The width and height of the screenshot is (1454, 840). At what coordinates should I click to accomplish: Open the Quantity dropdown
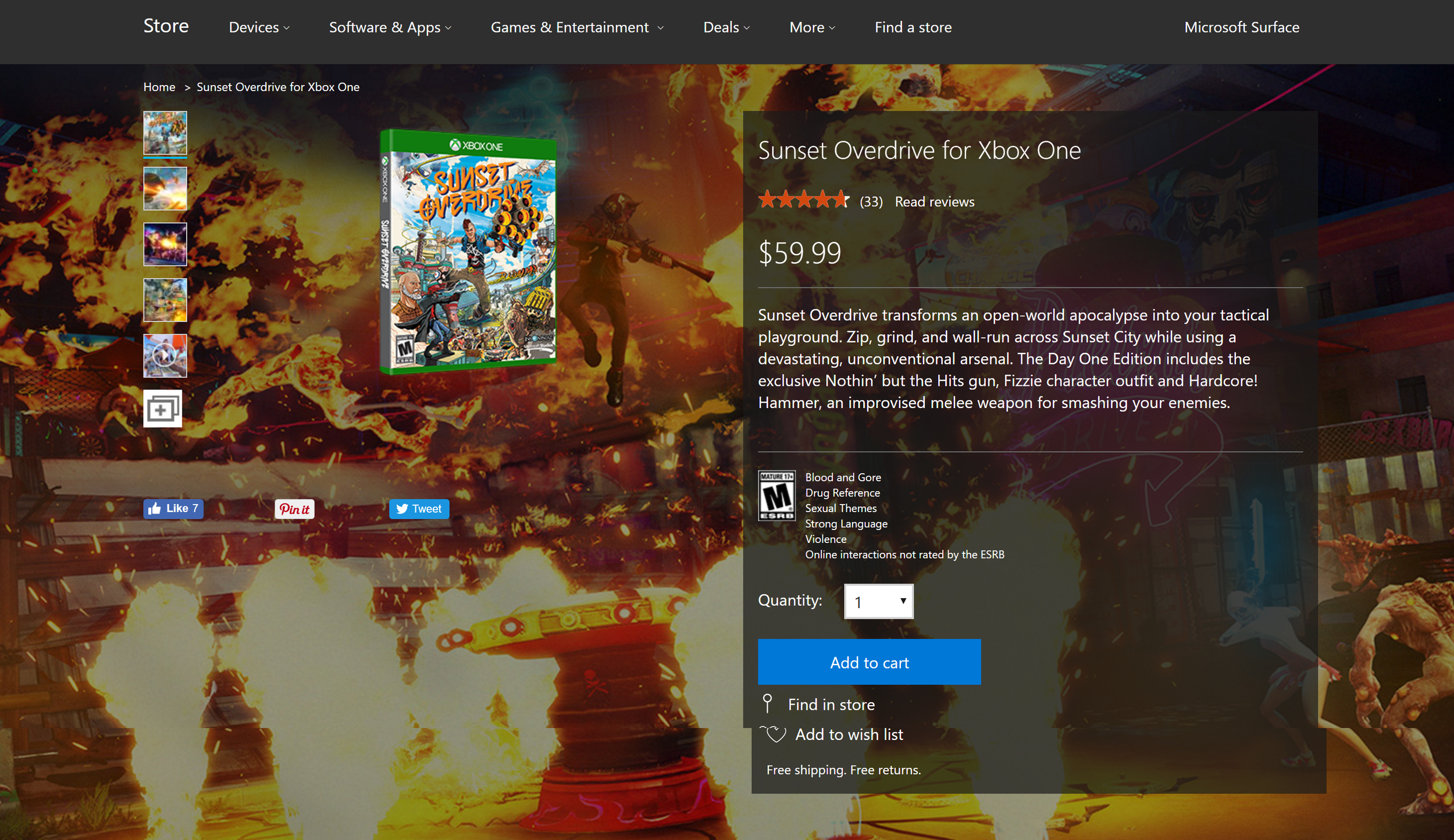879,601
